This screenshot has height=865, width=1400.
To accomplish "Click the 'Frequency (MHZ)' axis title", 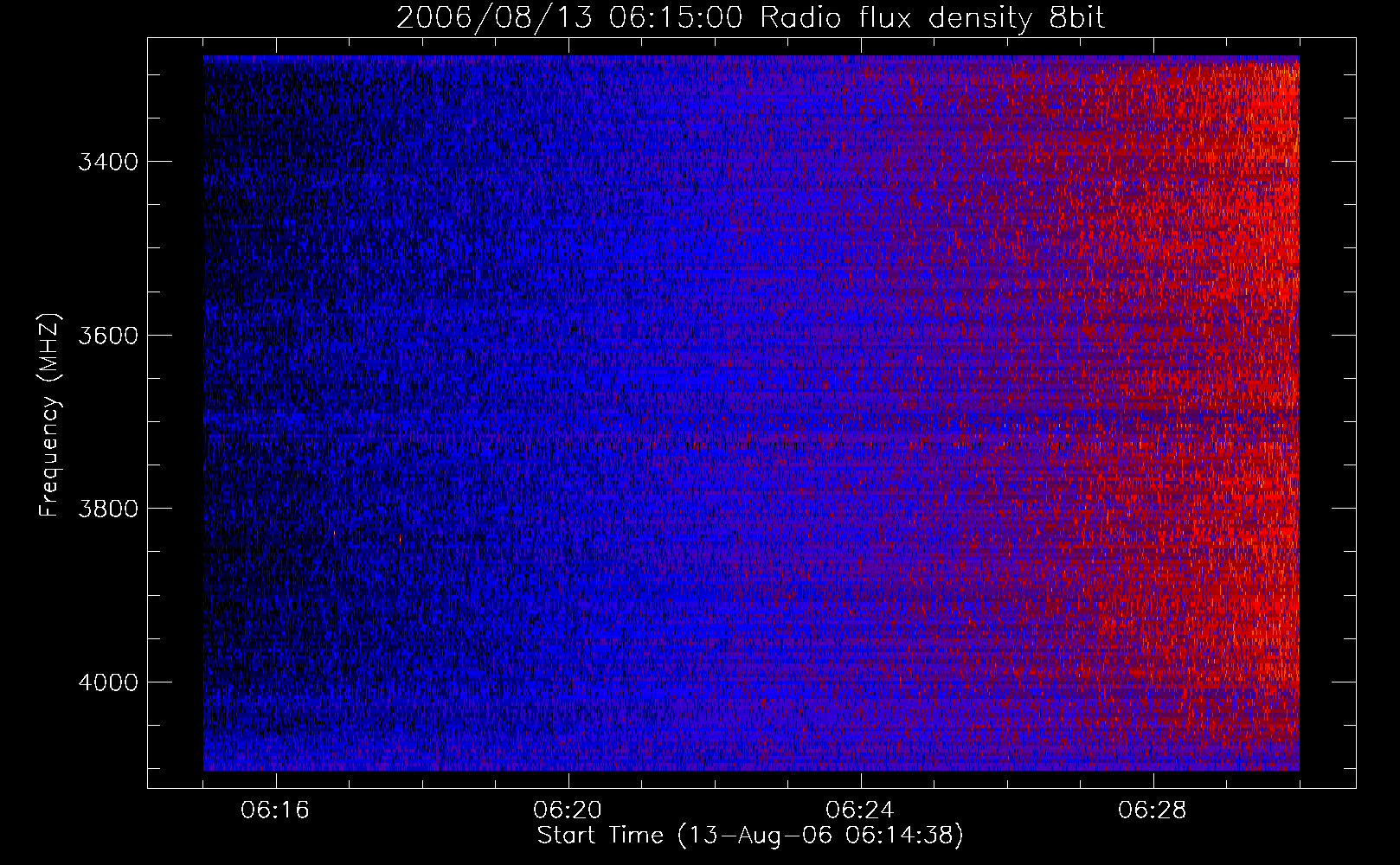I will tap(49, 415).
